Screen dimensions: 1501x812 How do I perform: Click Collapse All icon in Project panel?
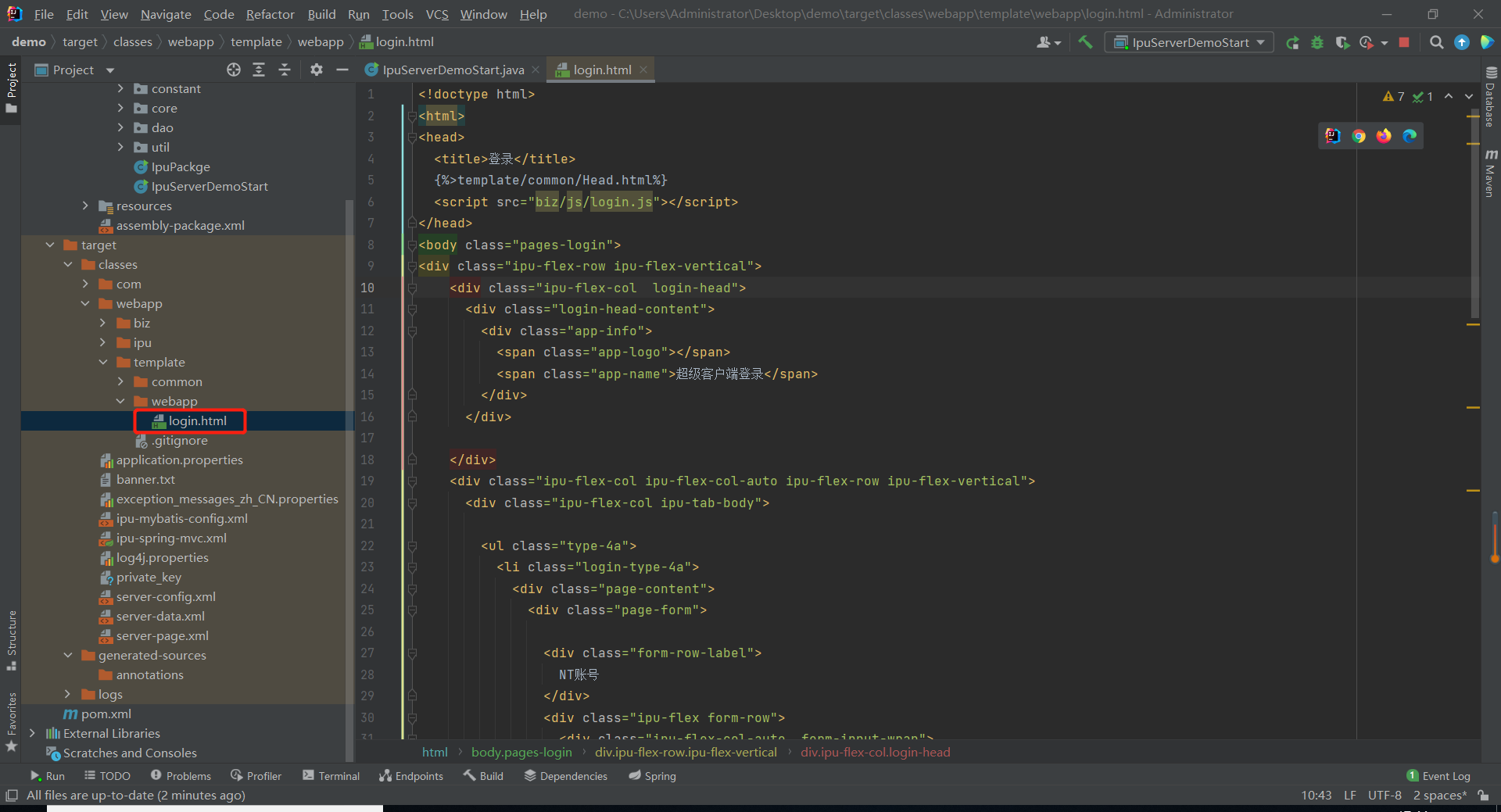coord(285,70)
